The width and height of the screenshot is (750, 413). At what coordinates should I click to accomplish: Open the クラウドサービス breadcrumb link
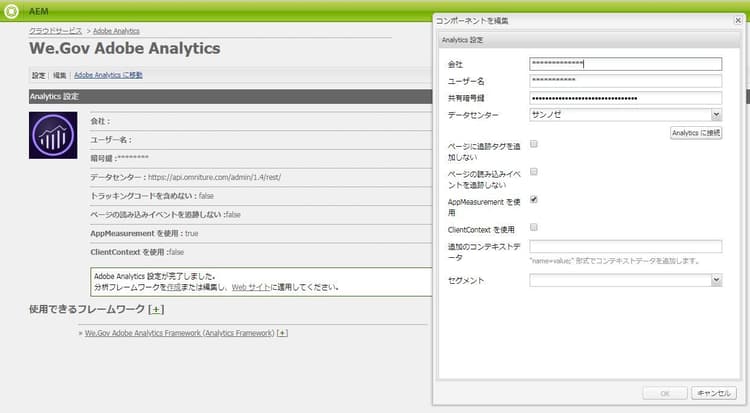[55, 31]
